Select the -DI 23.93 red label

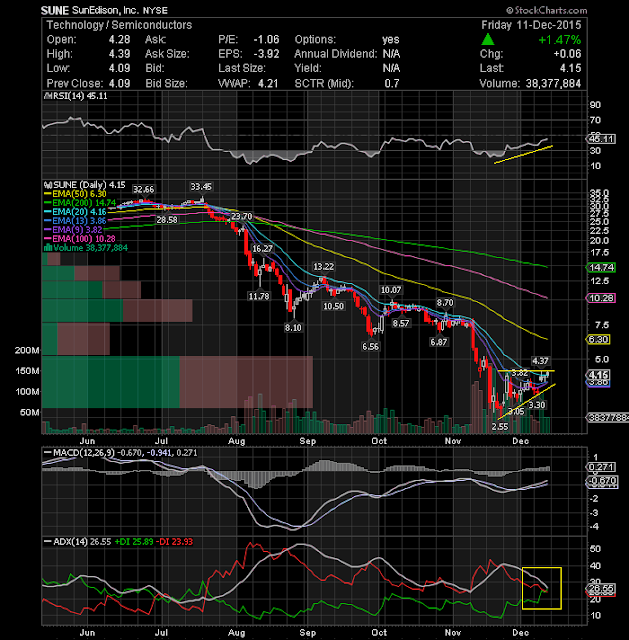point(174,542)
